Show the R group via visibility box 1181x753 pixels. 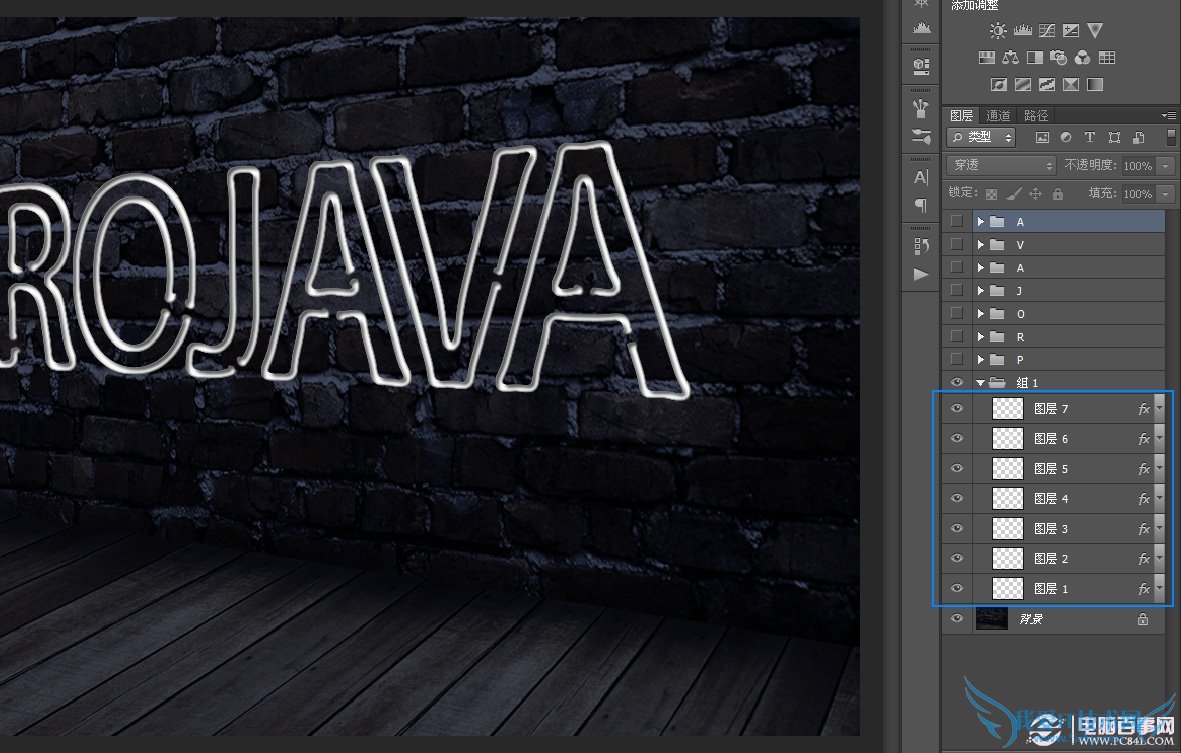[957, 336]
